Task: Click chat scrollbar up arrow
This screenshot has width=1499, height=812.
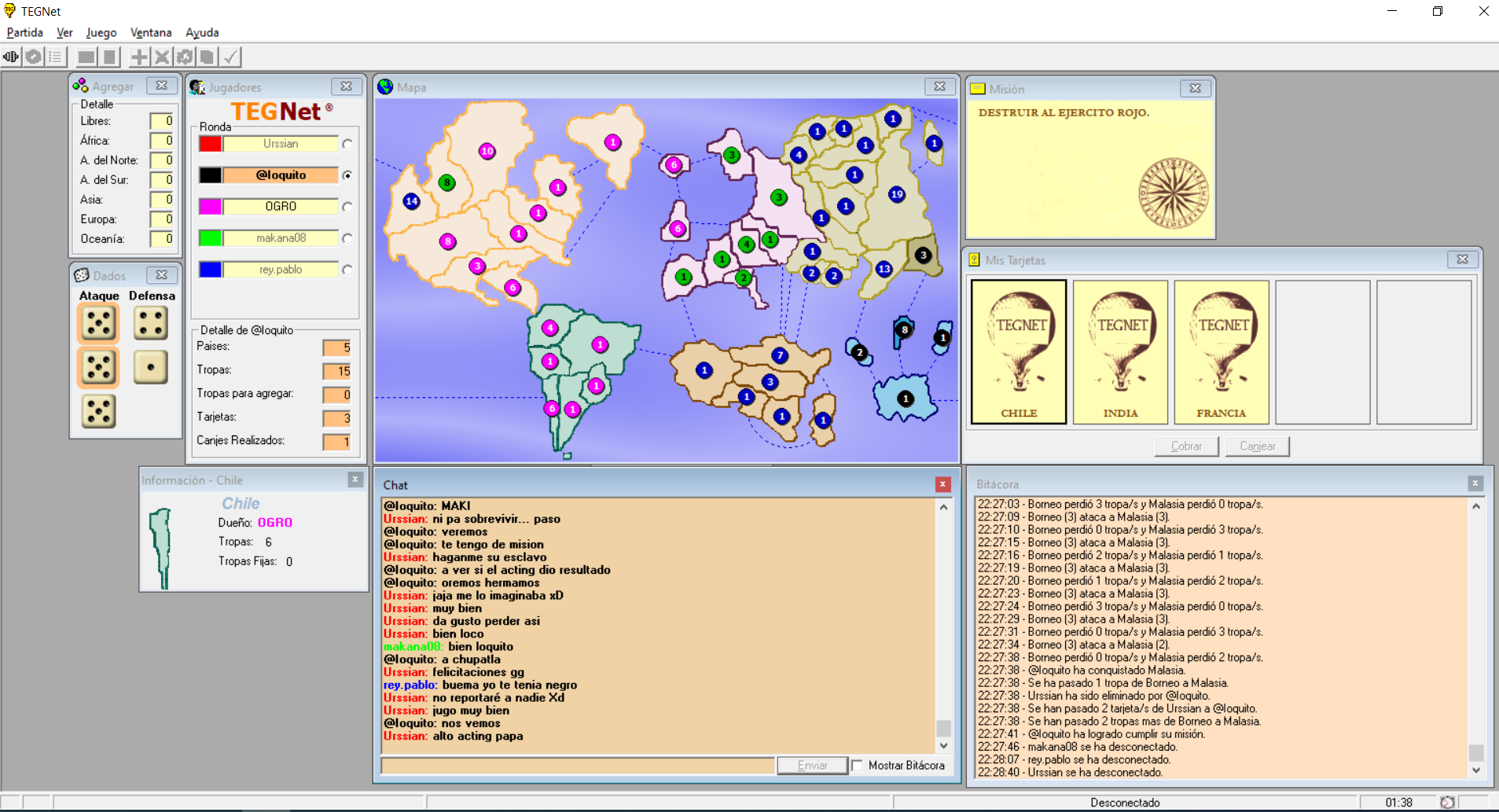Action: coord(943,507)
